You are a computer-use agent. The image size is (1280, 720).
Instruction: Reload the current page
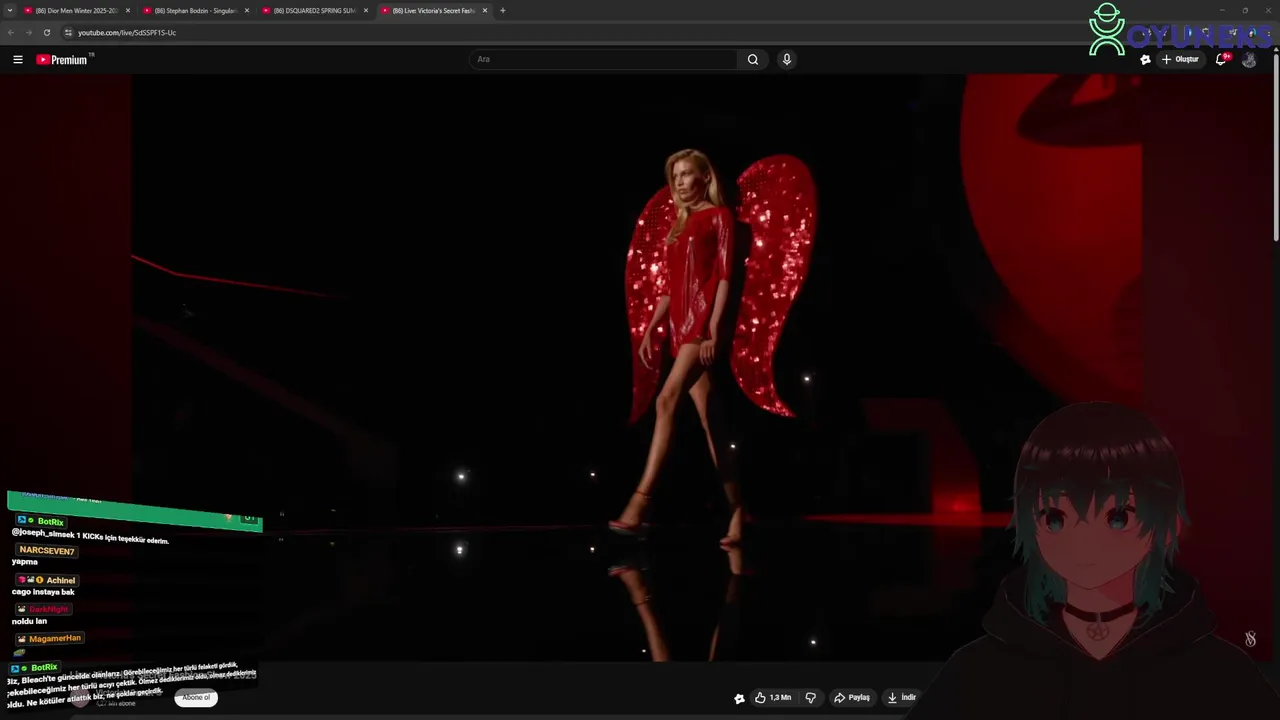pos(46,33)
